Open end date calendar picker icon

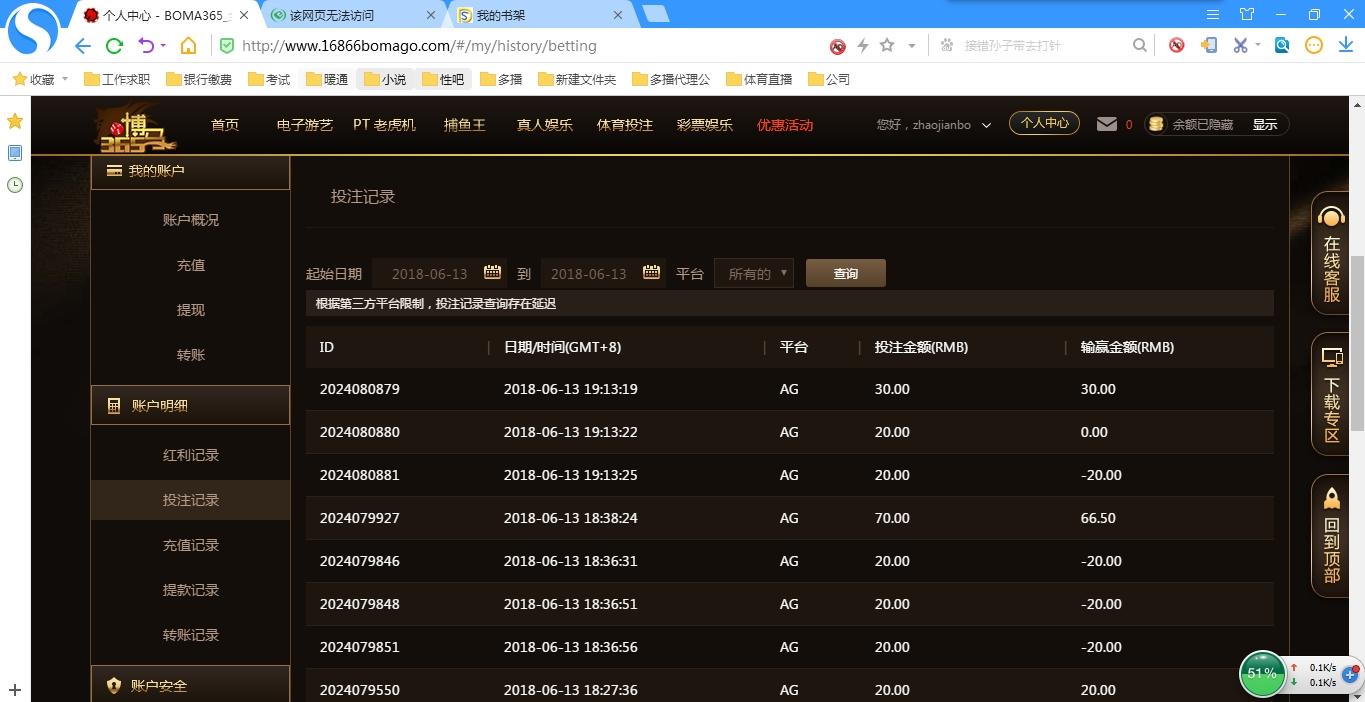click(651, 273)
